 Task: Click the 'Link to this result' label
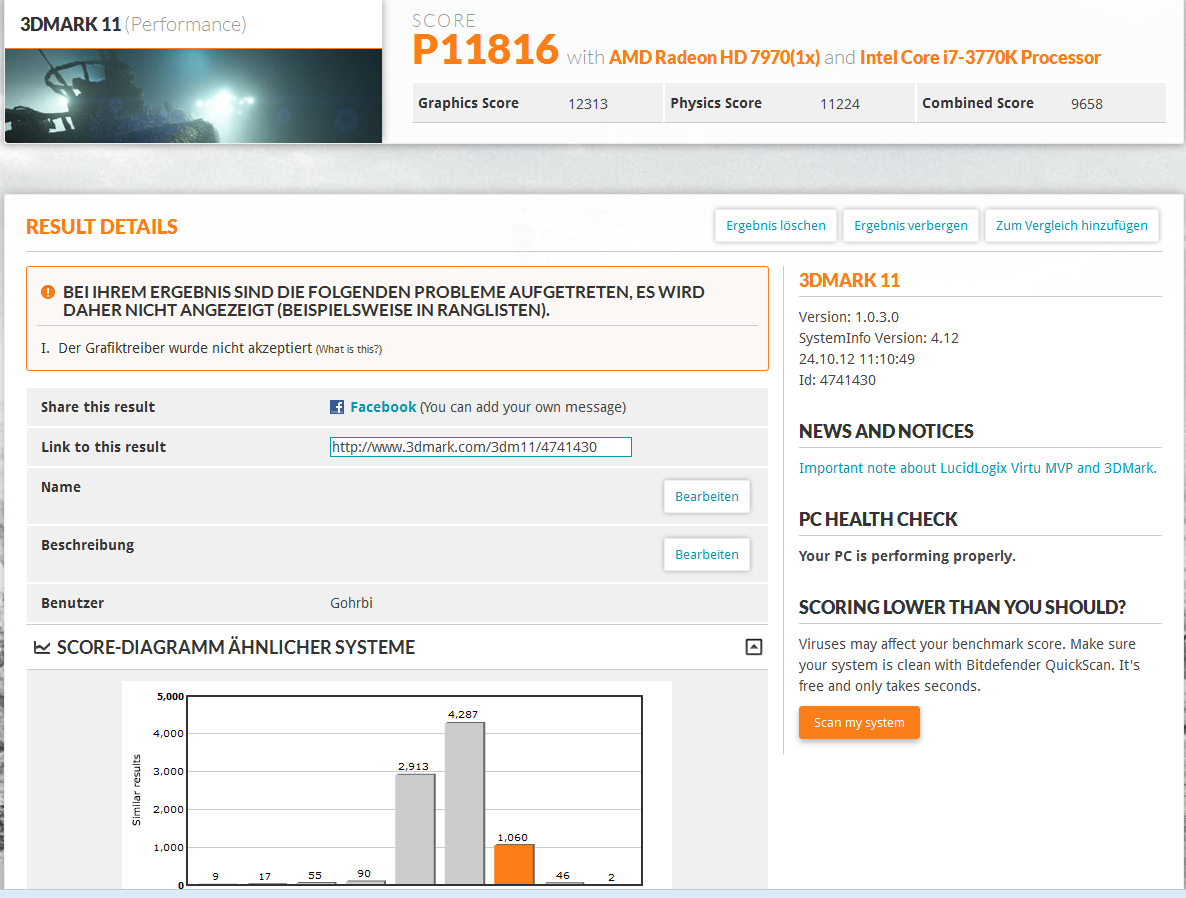(104, 447)
